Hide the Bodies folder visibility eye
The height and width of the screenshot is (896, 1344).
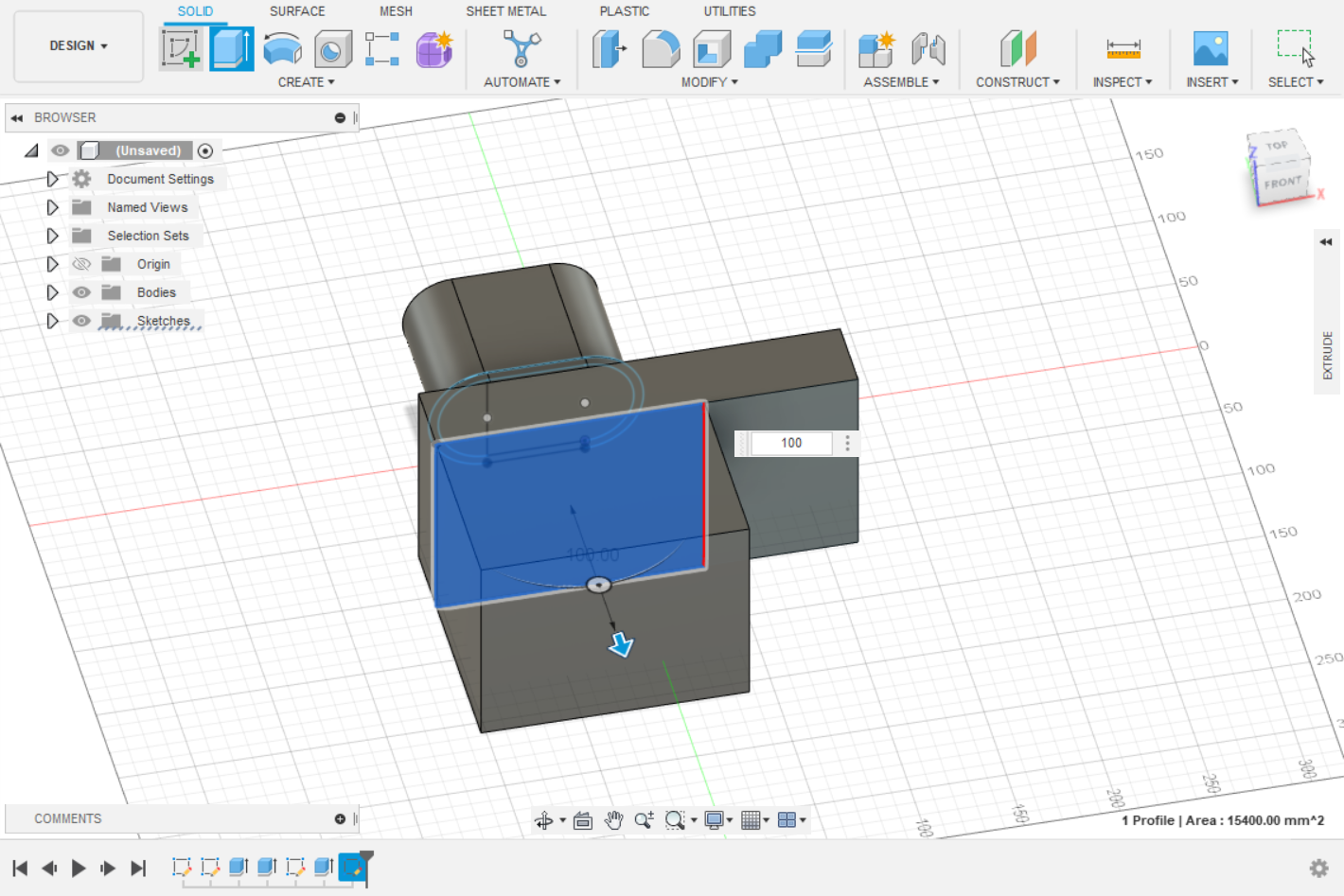pyautogui.click(x=82, y=292)
